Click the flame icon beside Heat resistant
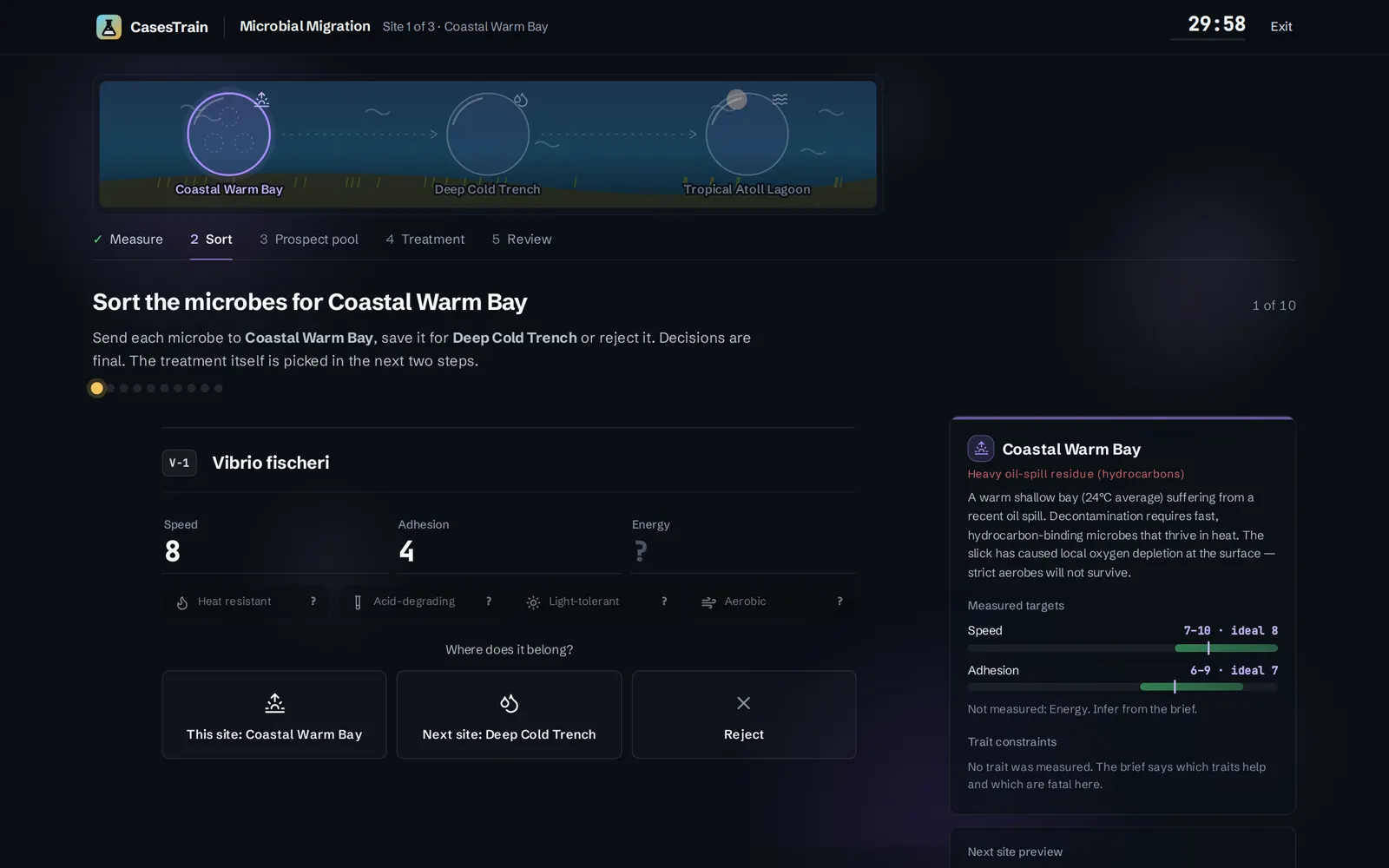 [182, 602]
